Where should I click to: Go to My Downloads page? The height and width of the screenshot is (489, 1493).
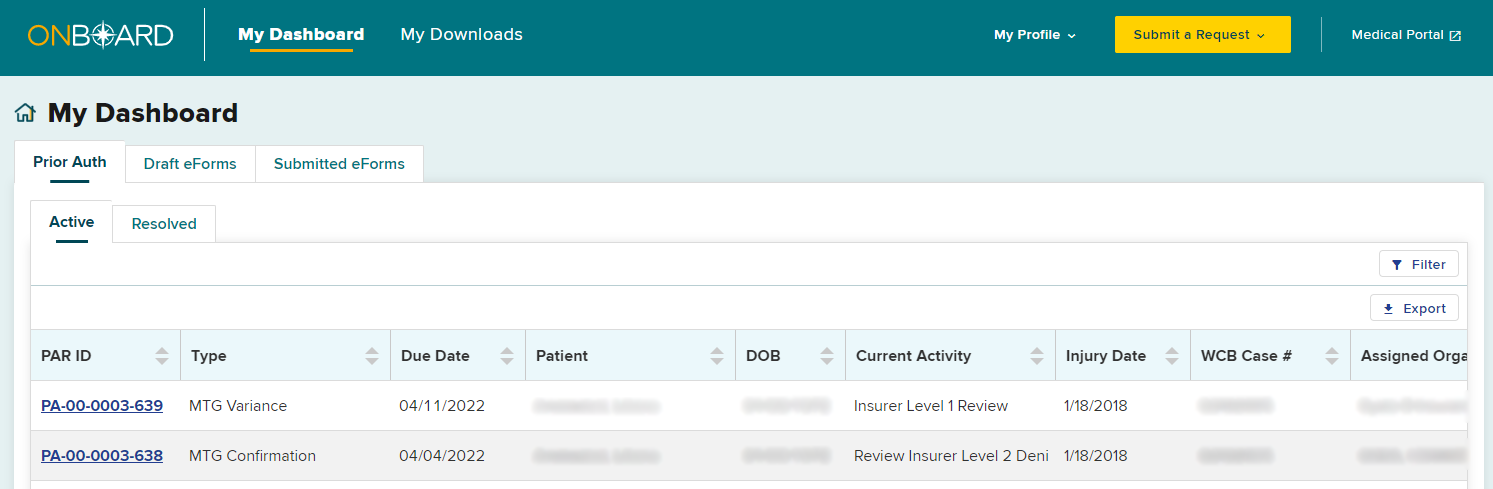[x=461, y=35]
